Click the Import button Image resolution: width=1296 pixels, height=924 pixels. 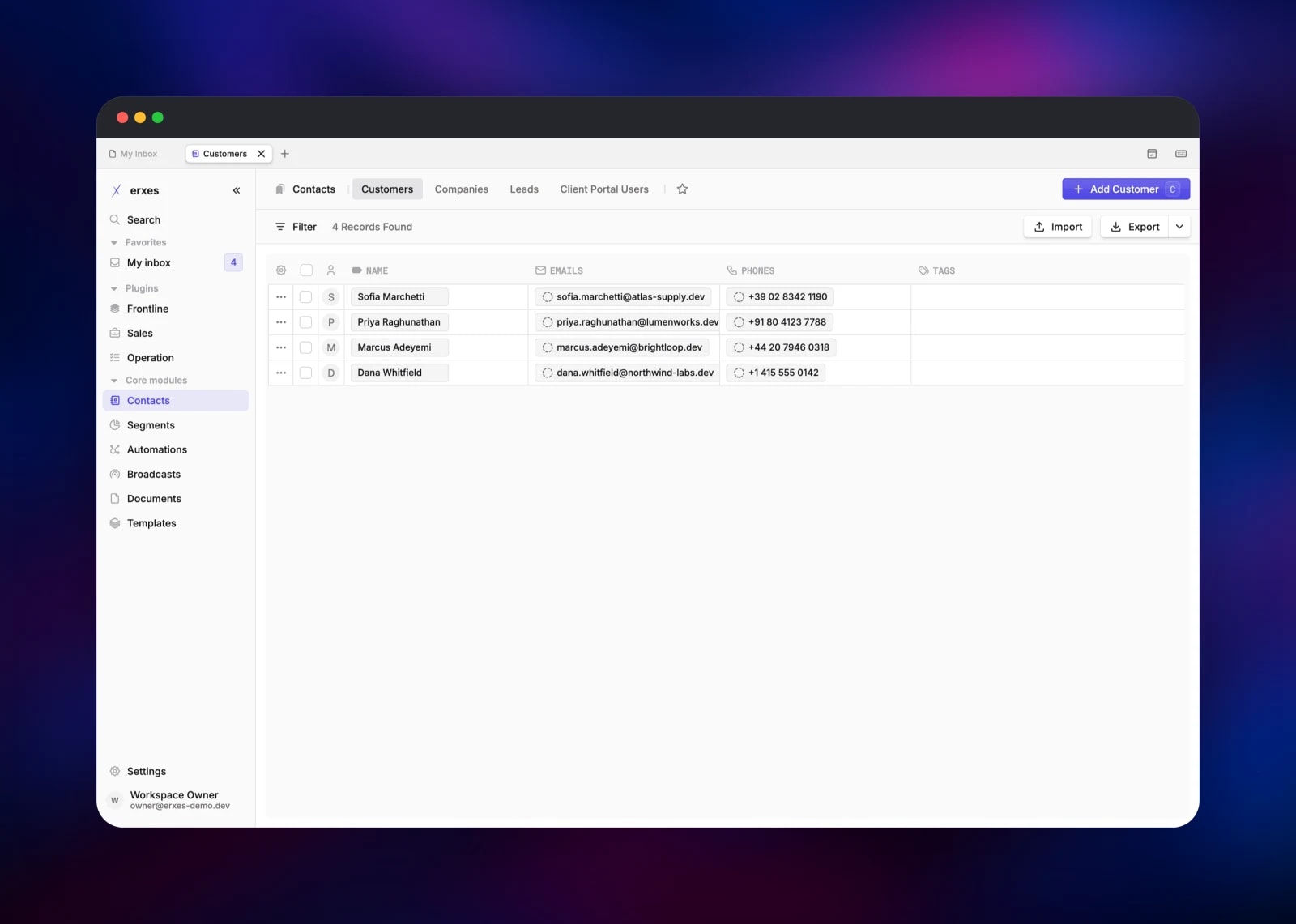click(1058, 227)
